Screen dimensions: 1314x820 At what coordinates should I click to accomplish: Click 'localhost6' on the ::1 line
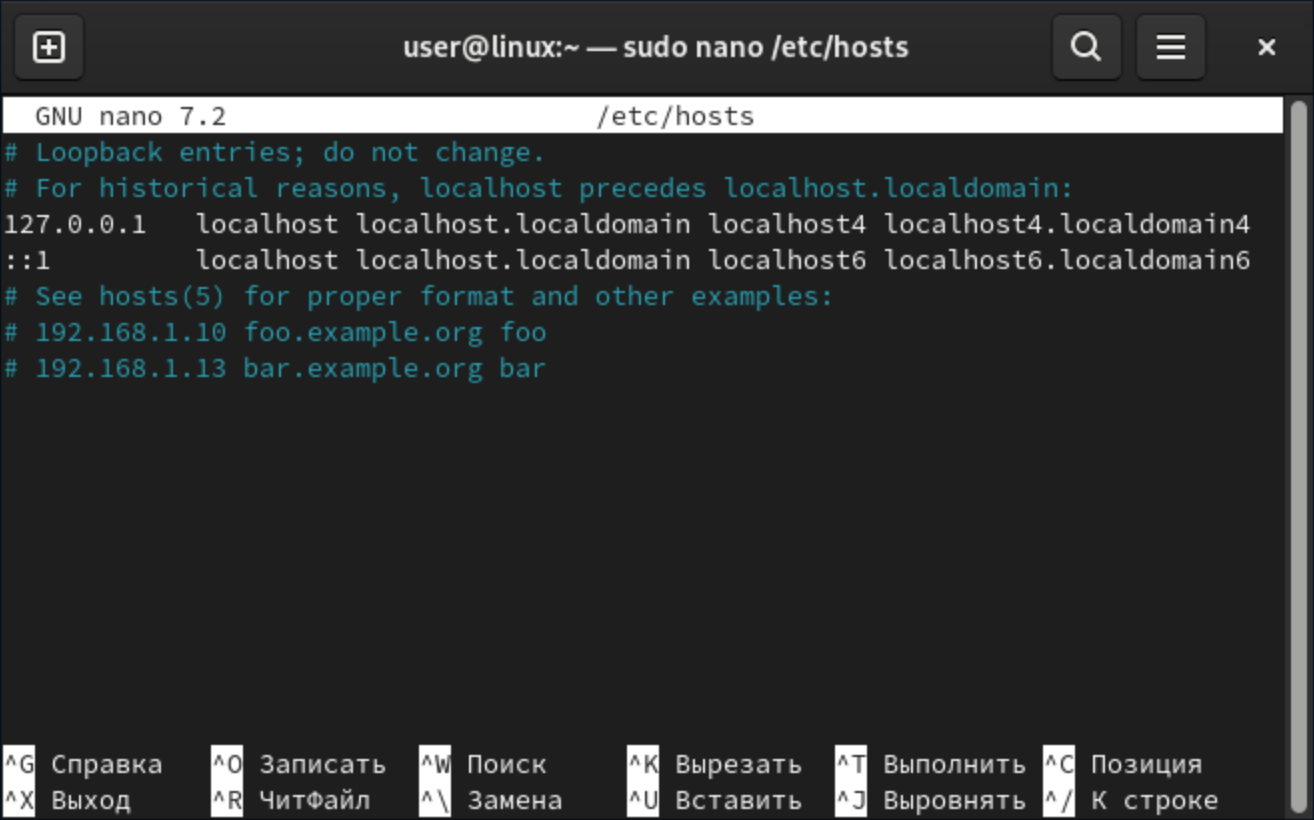tap(787, 261)
